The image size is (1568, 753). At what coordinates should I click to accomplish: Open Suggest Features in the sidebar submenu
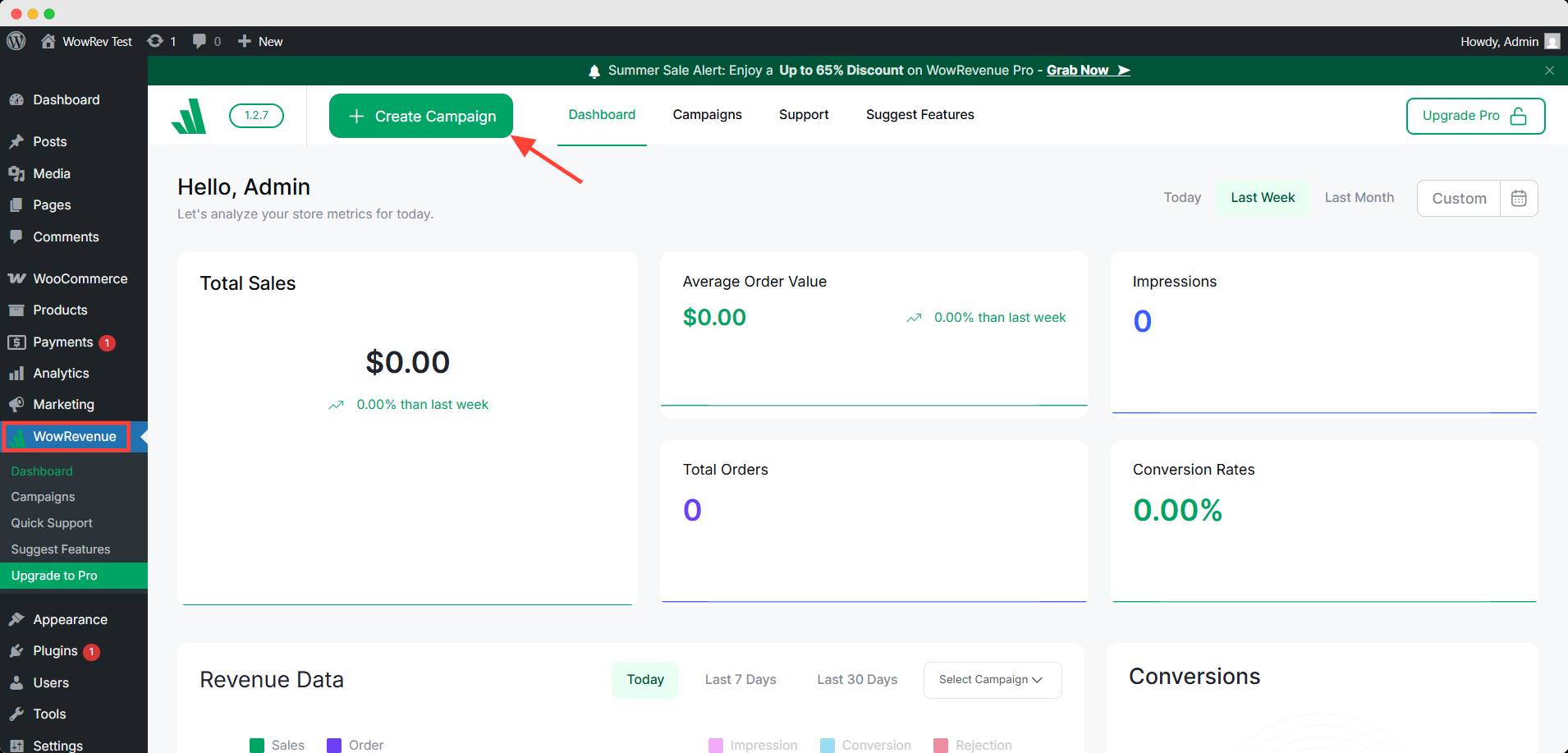pos(61,549)
